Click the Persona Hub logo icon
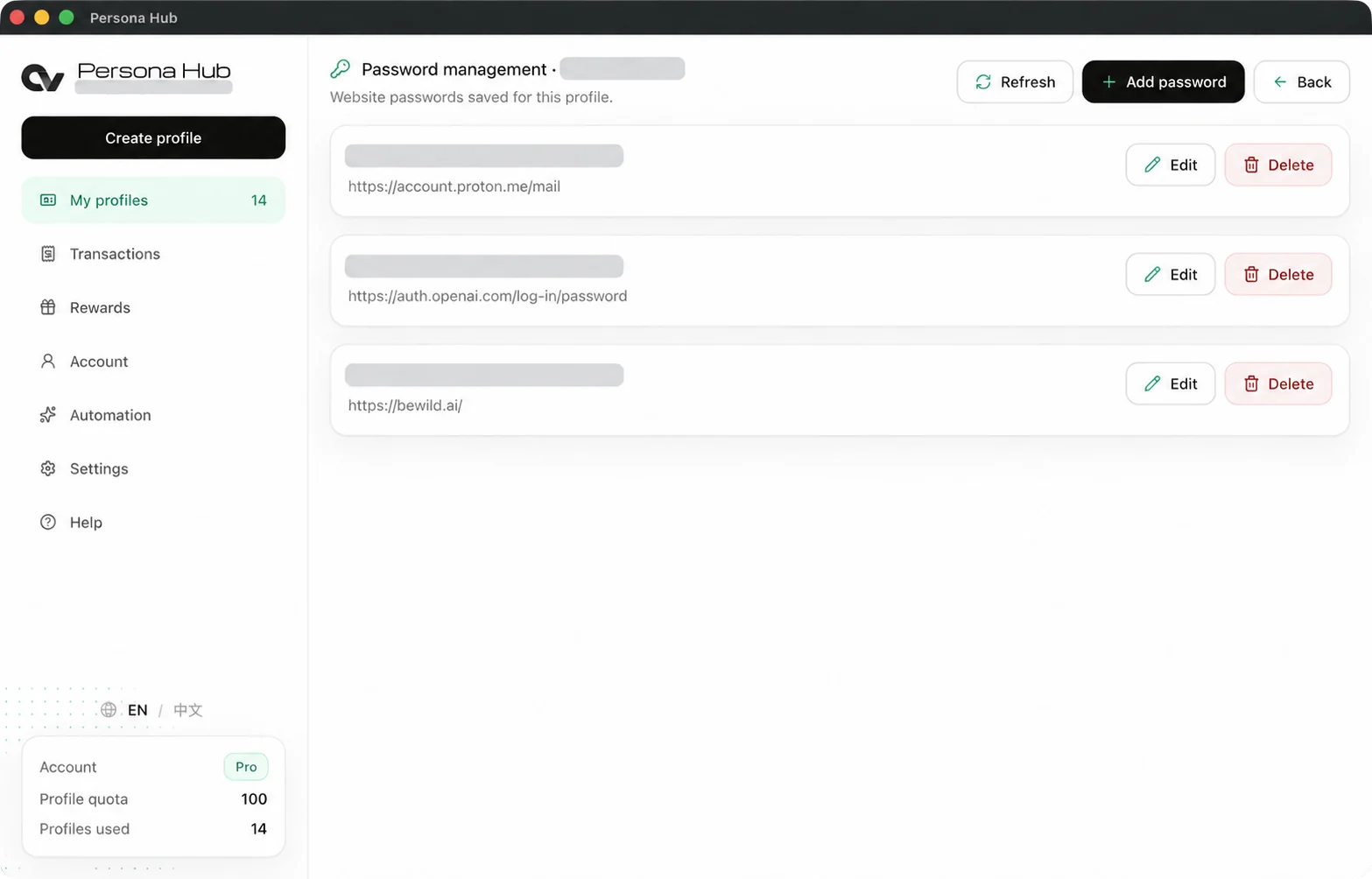 pyautogui.click(x=42, y=78)
